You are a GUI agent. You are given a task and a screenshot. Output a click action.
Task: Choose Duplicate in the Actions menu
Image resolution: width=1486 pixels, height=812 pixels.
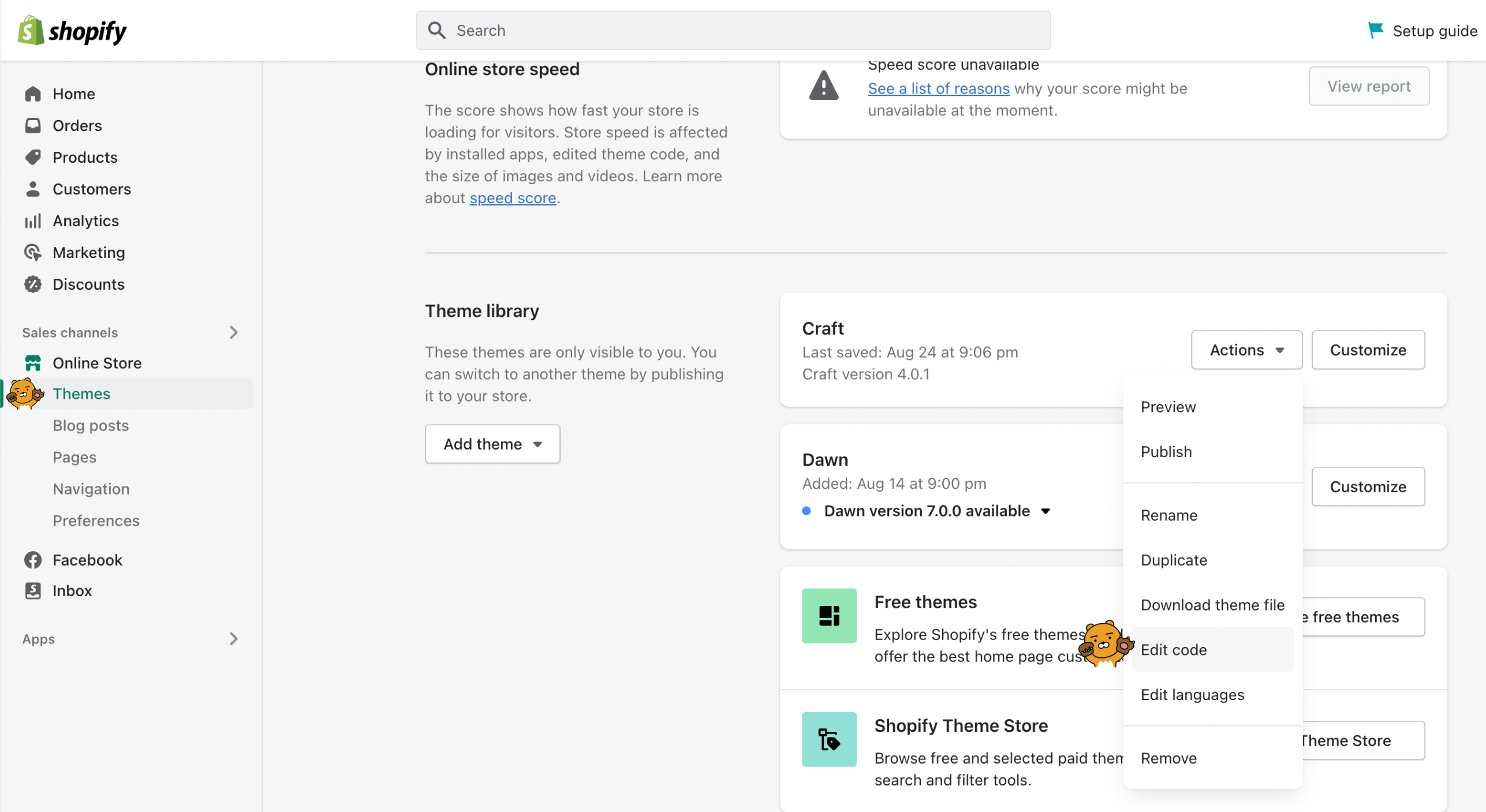(1173, 560)
